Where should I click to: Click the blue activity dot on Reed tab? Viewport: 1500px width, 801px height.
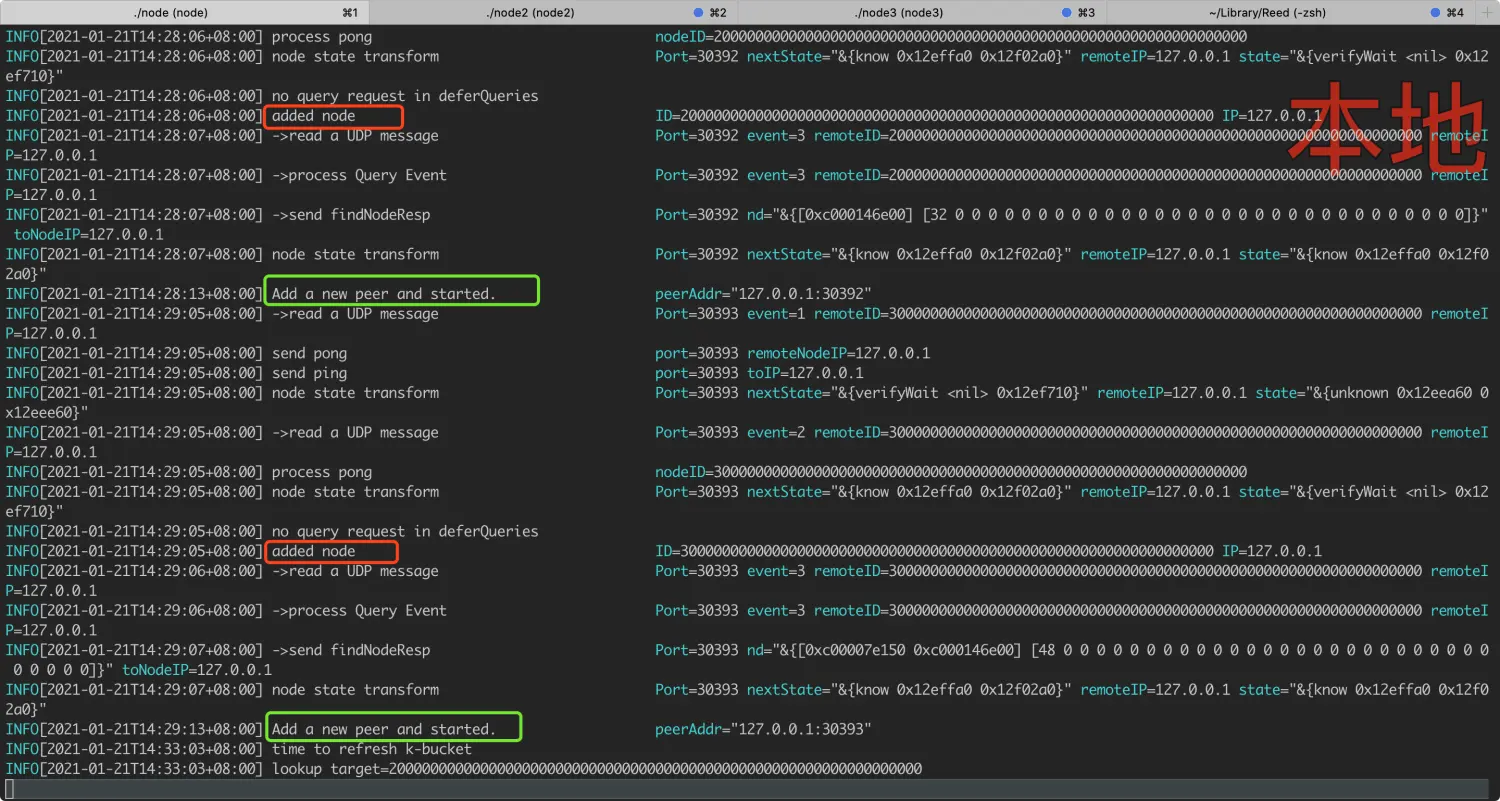[1435, 12]
